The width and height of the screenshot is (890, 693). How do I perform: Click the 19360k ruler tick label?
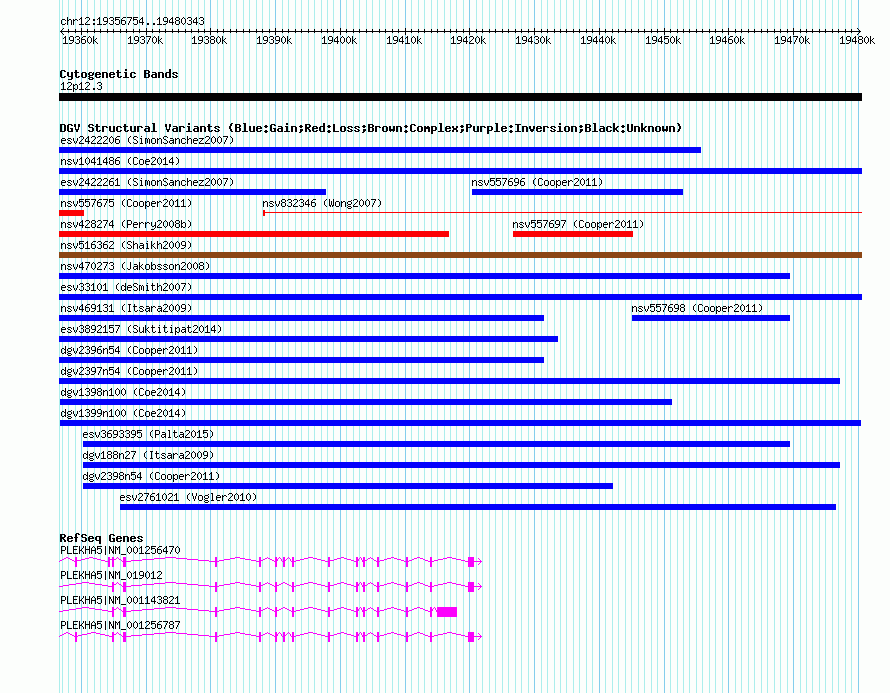[80, 40]
